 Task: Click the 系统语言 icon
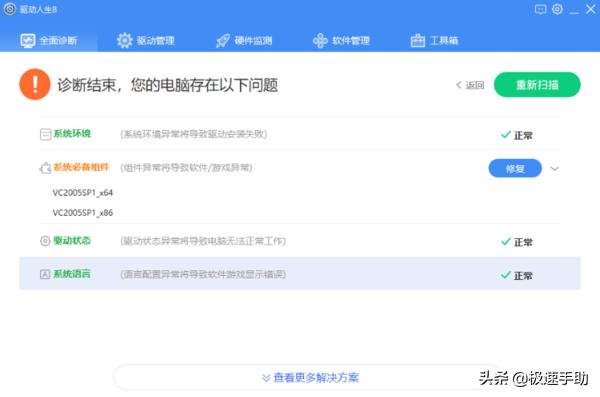tap(45, 274)
